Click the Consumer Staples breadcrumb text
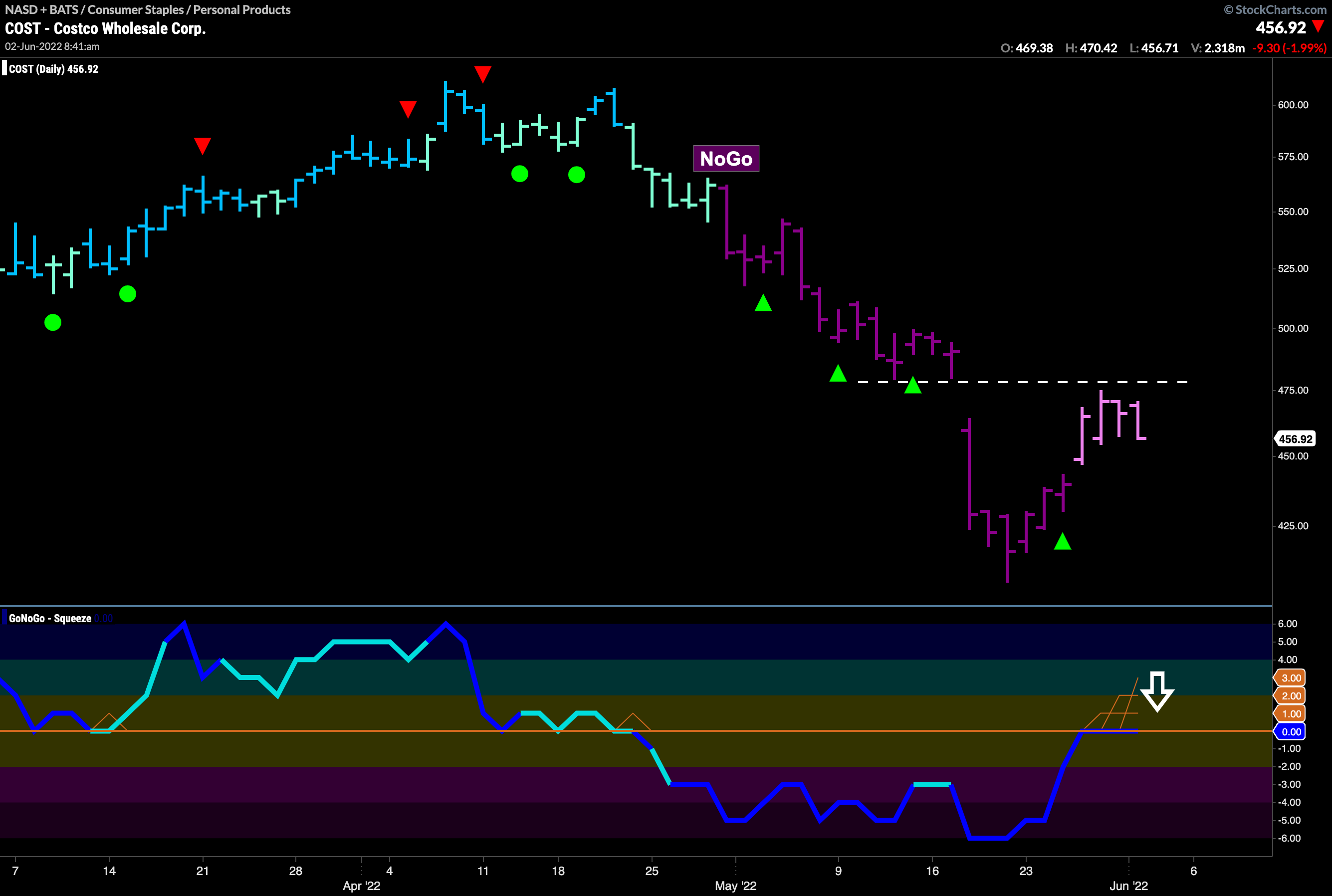Screen dimensions: 1332x896 tap(135, 9)
